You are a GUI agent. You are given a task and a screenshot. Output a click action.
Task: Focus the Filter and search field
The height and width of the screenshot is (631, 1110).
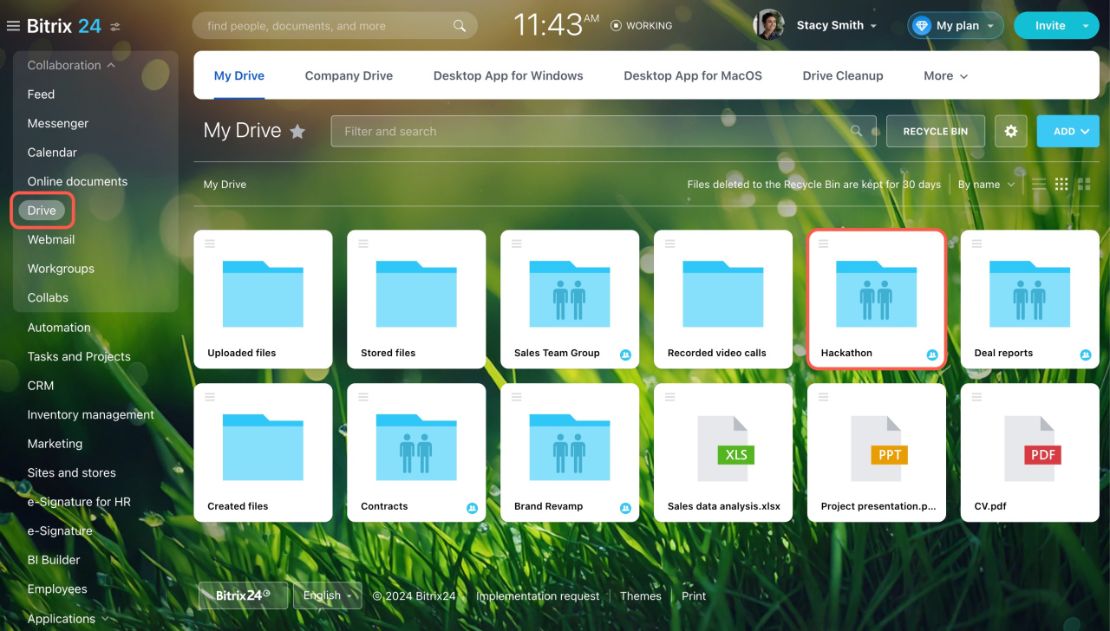(x=603, y=131)
